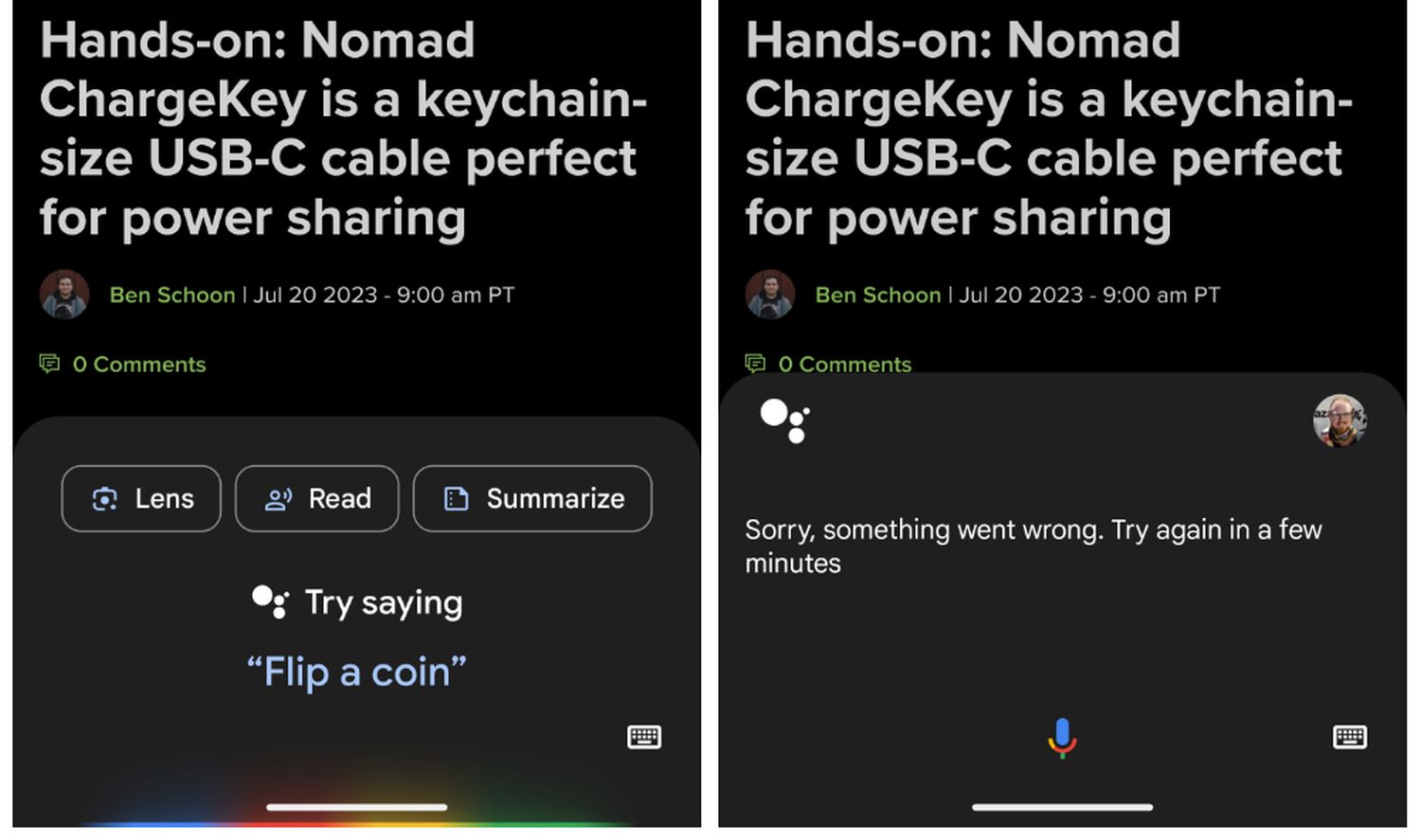Open keyboard input in the "Try saying" panel
1421x840 pixels.
[x=644, y=737]
